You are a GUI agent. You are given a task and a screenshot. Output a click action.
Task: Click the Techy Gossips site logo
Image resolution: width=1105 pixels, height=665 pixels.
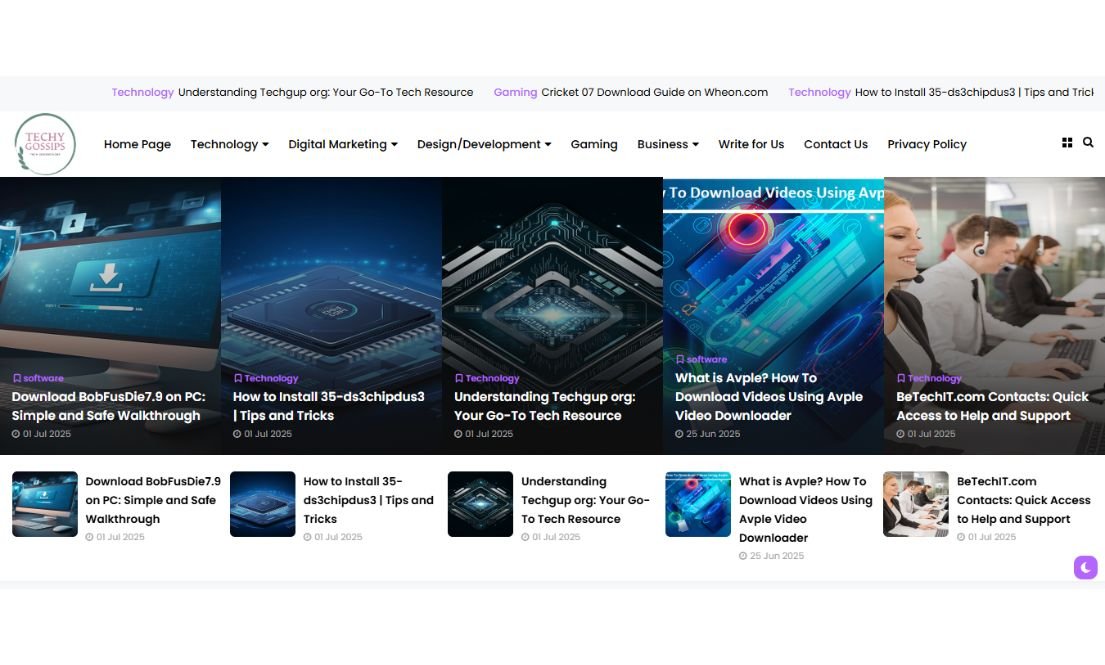[x=45, y=144]
